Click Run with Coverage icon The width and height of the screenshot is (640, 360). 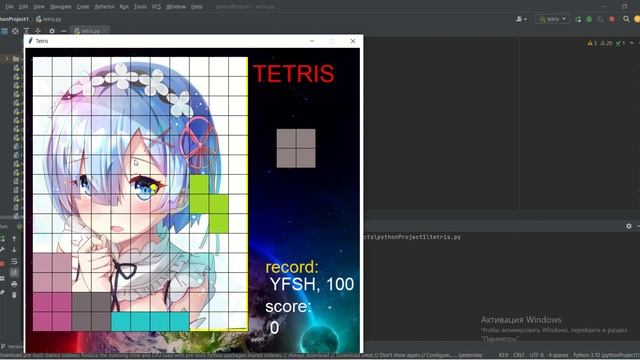coord(600,19)
